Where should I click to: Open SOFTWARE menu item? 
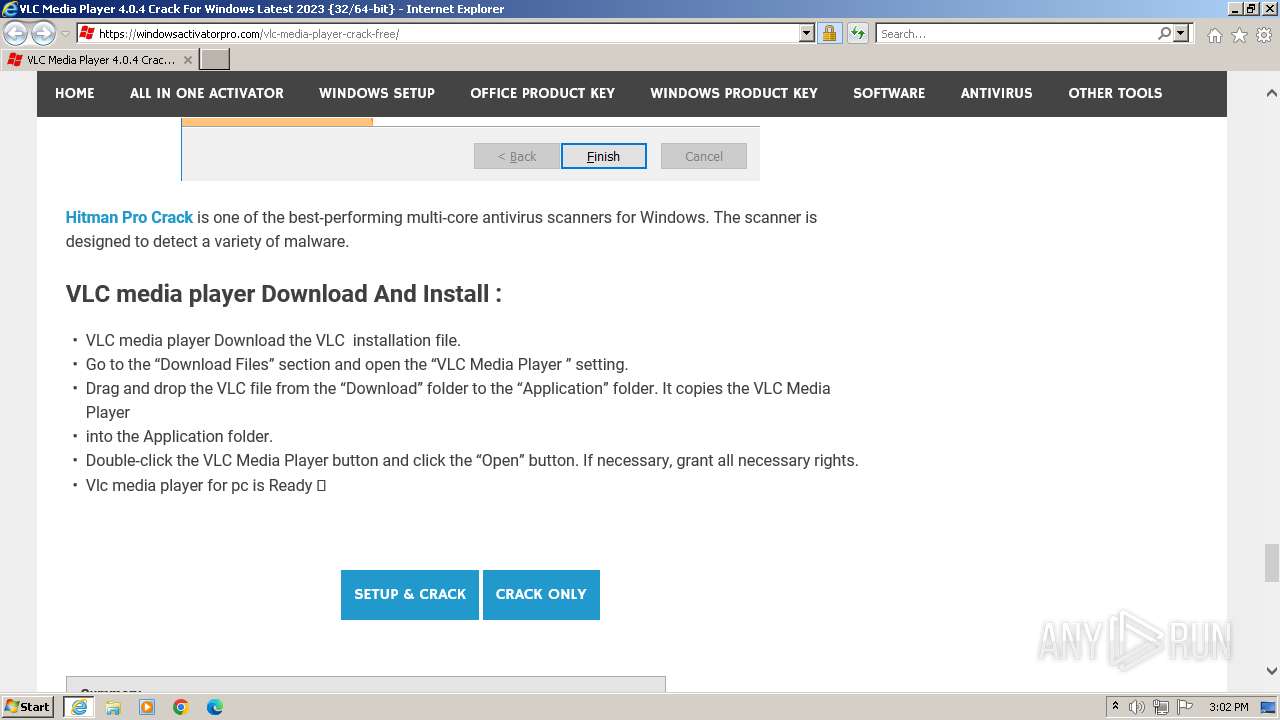coord(889,93)
